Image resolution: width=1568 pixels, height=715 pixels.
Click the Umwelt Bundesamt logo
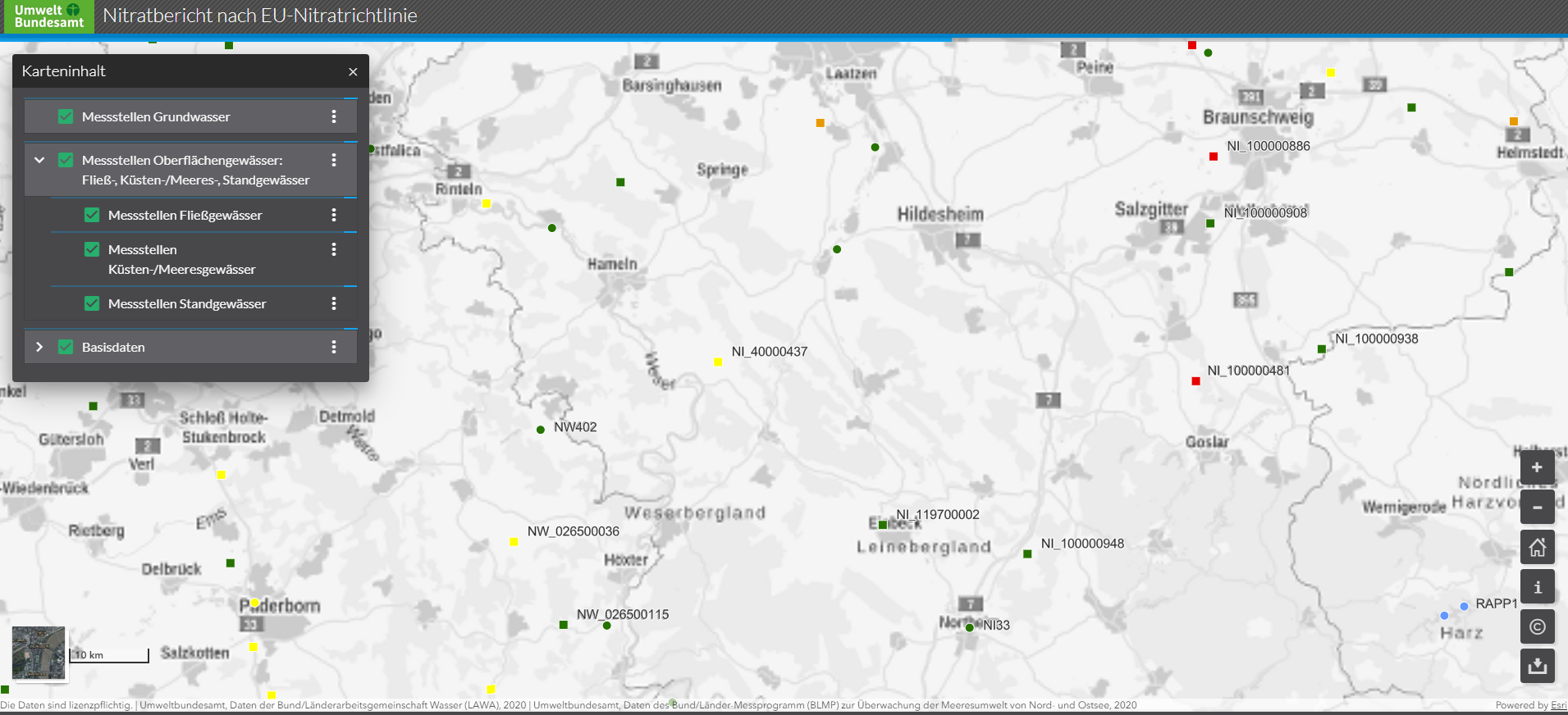[x=48, y=16]
